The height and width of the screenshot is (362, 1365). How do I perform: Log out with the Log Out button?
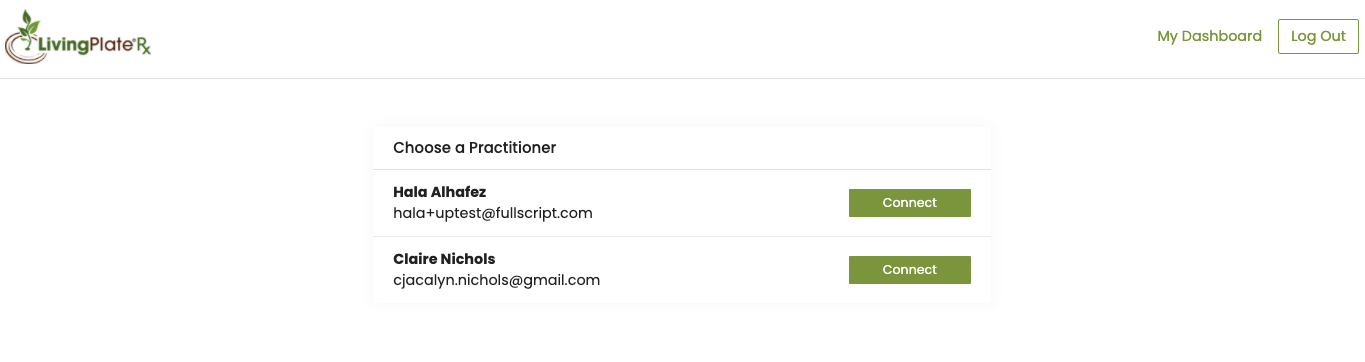(1318, 36)
